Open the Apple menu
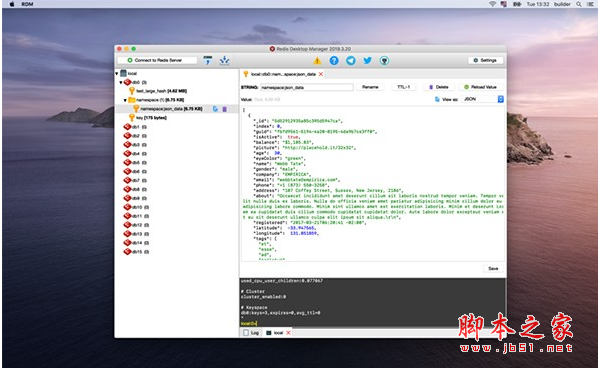The image size is (598, 368). pos(12,4)
